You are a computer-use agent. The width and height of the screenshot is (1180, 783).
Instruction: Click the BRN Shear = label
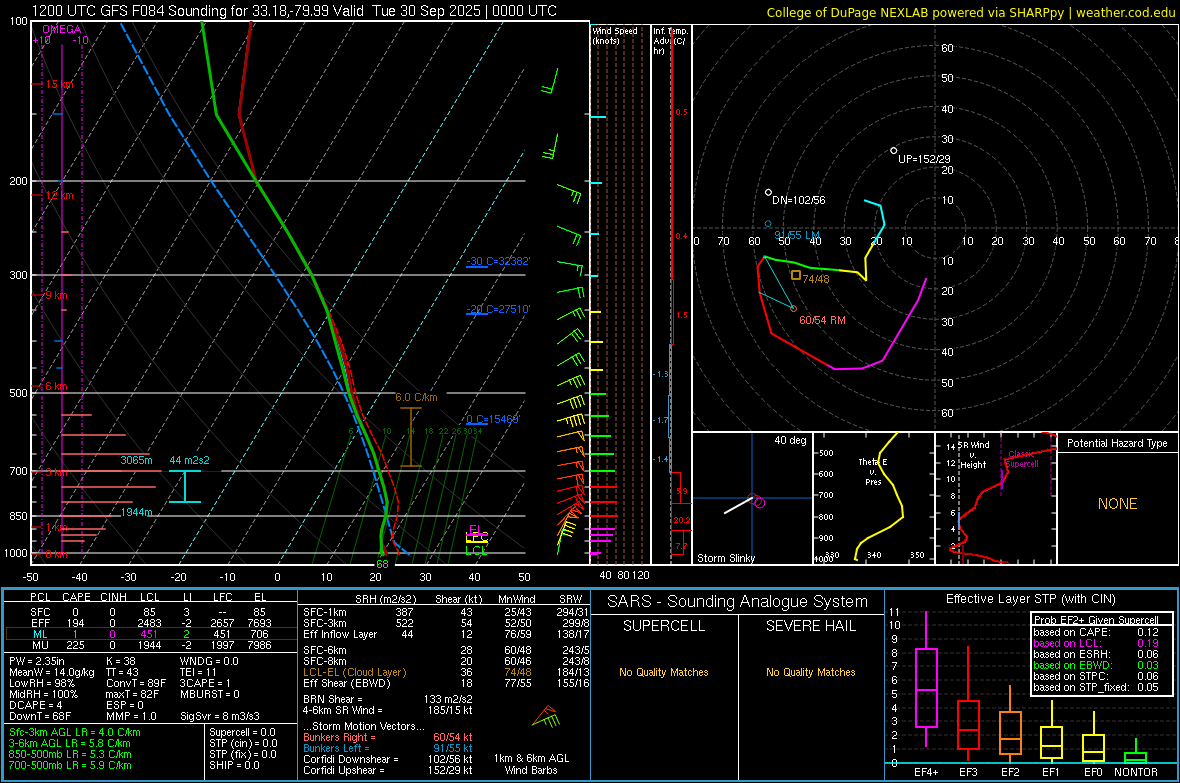pyautogui.click(x=332, y=699)
